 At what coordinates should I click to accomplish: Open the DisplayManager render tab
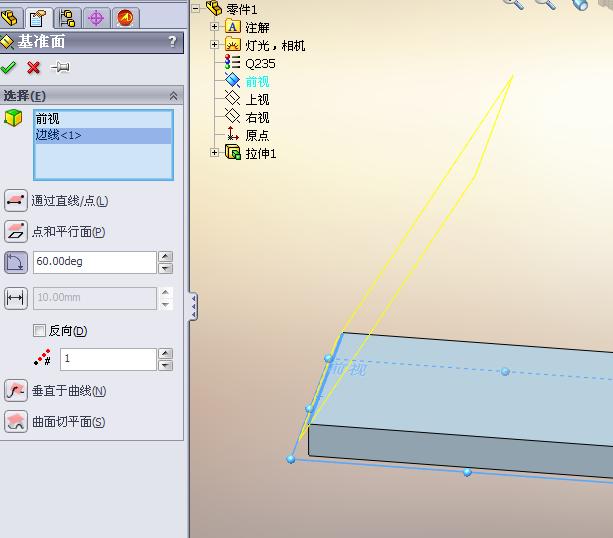pyautogui.click(x=125, y=18)
